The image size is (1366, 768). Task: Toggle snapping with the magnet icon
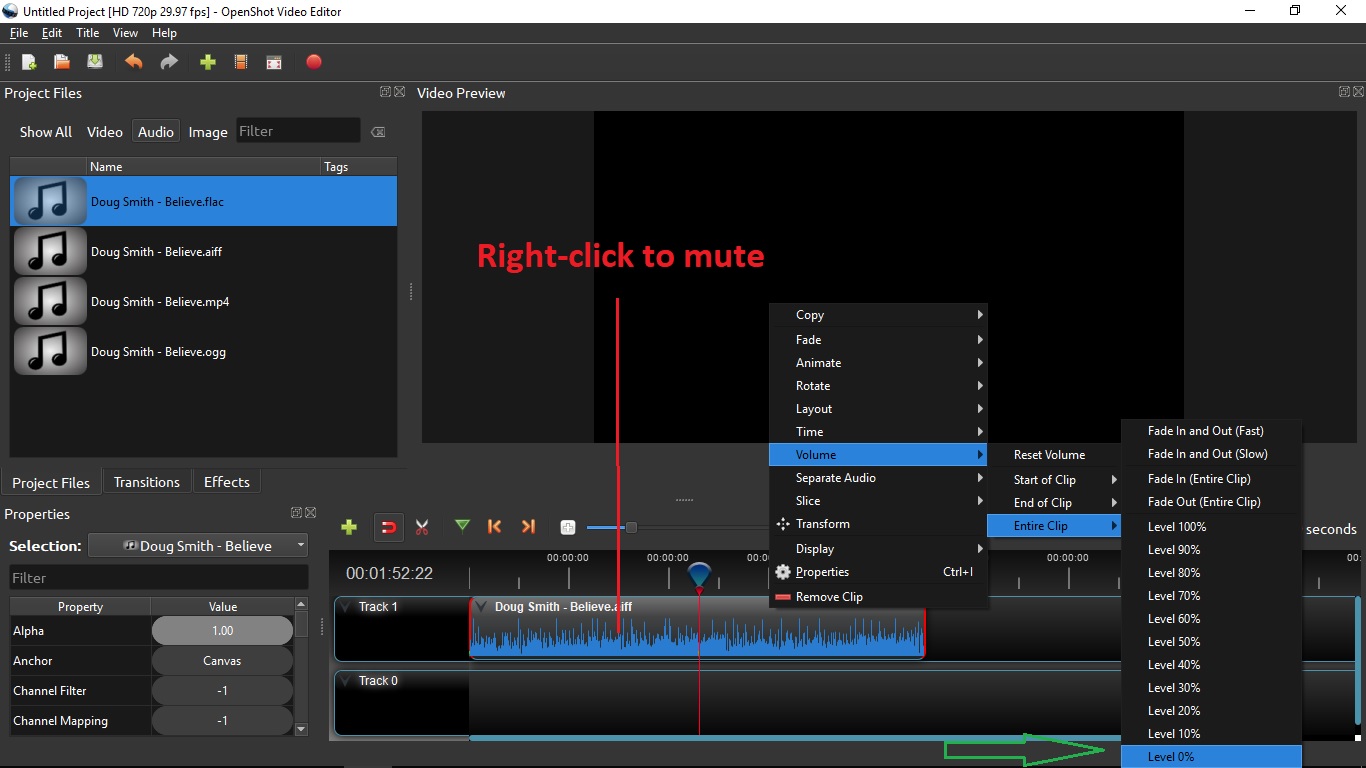click(388, 527)
